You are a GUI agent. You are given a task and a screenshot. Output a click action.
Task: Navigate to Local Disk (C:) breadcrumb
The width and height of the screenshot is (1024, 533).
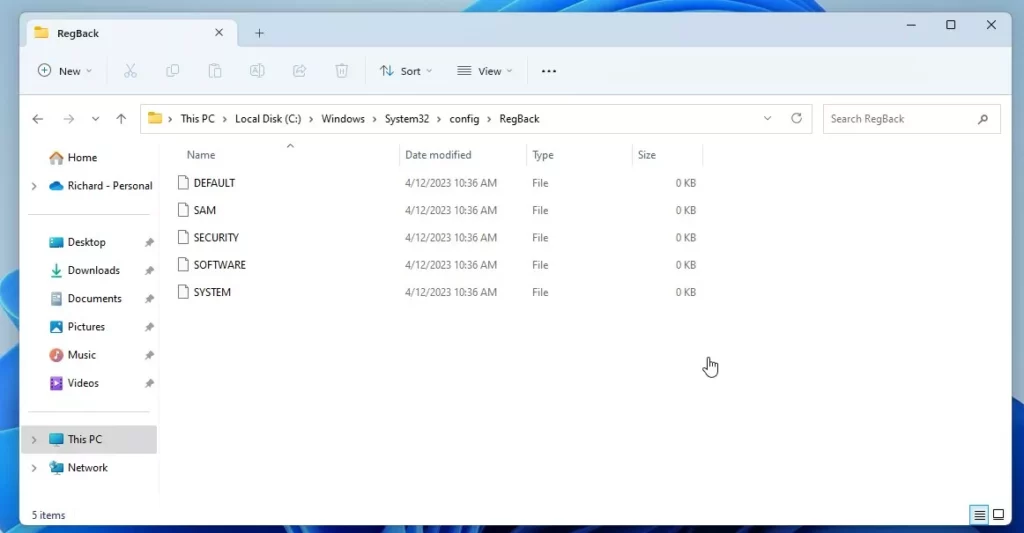pos(268,119)
